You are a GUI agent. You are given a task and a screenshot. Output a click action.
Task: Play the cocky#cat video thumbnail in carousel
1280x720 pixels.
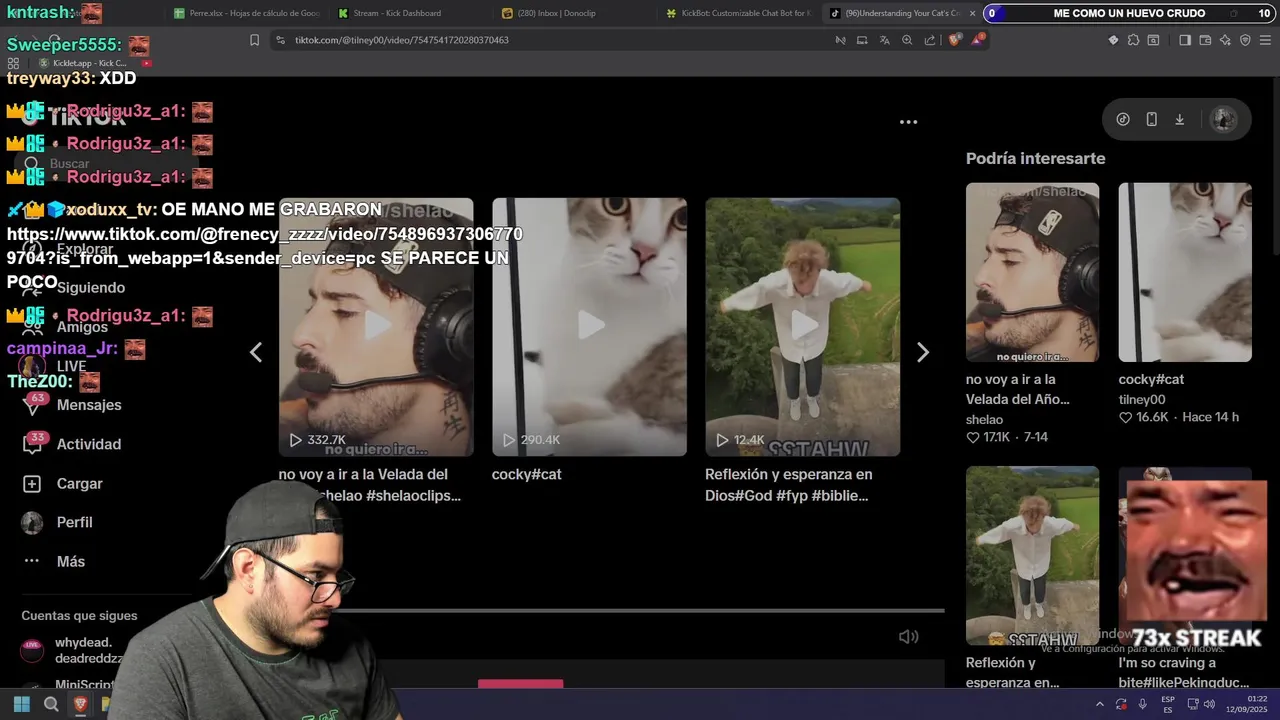pyautogui.click(x=589, y=326)
